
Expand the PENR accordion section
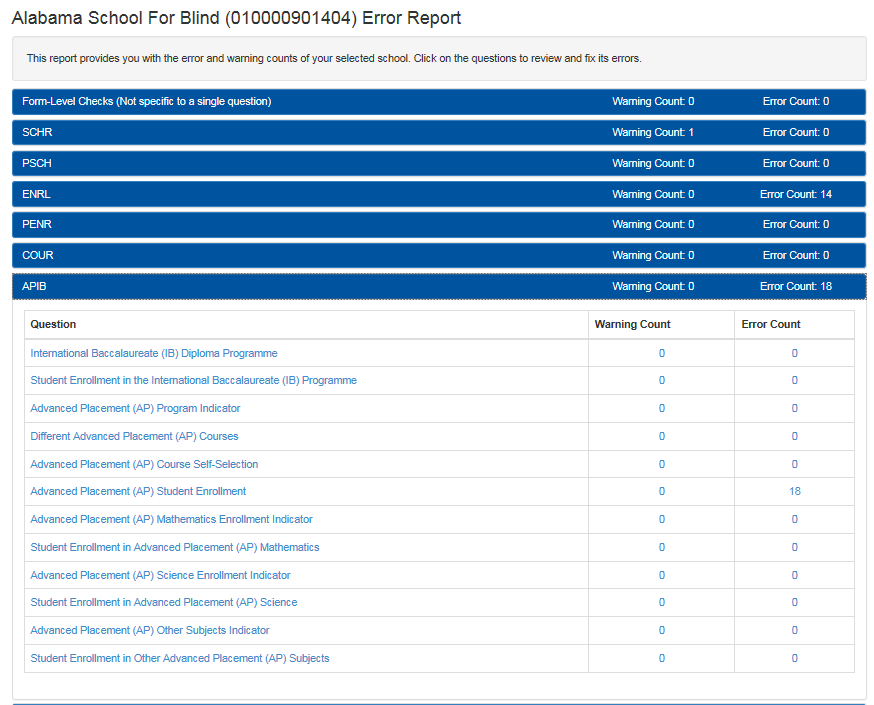tap(37, 224)
